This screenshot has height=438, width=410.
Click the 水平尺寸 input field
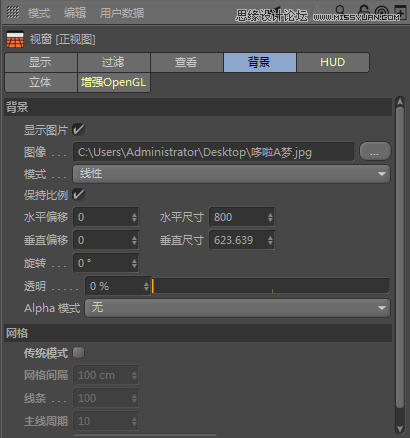point(242,217)
